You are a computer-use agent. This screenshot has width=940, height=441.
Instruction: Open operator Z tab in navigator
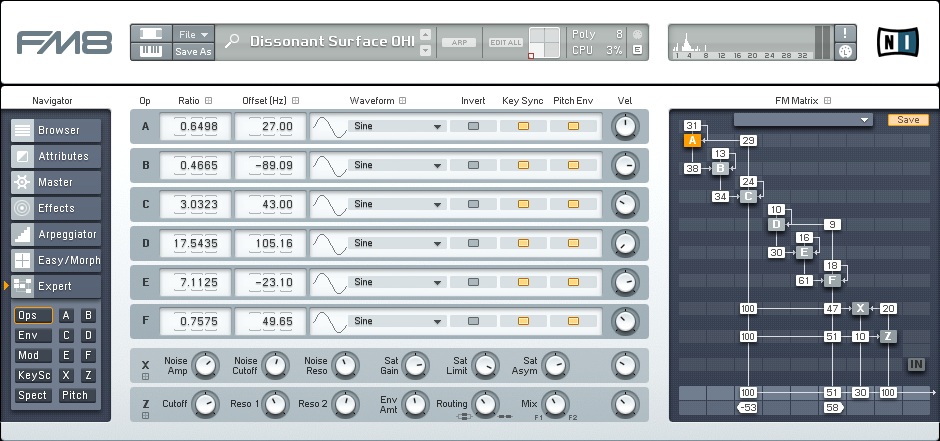tap(88, 376)
